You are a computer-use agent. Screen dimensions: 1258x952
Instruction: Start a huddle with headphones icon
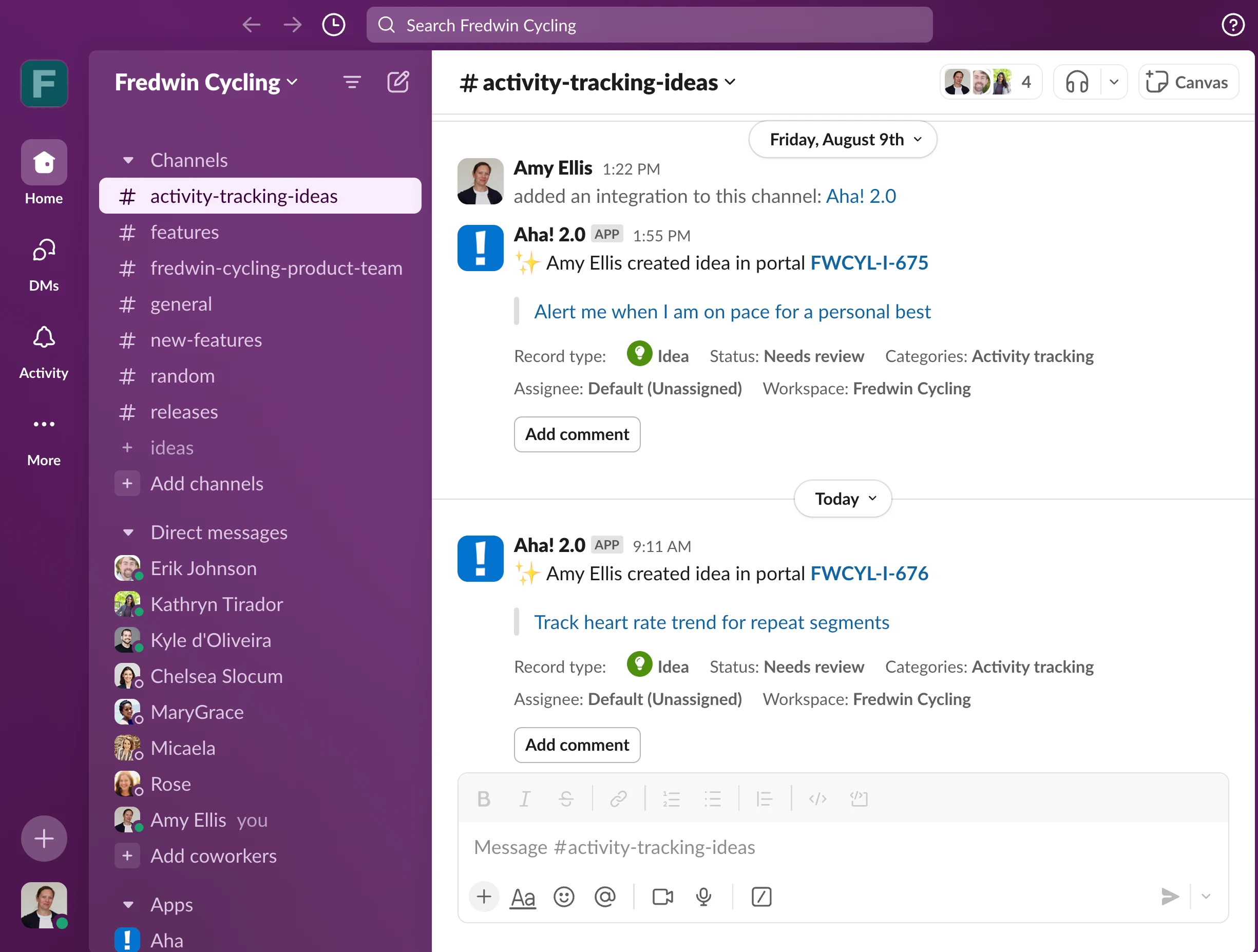(x=1077, y=83)
